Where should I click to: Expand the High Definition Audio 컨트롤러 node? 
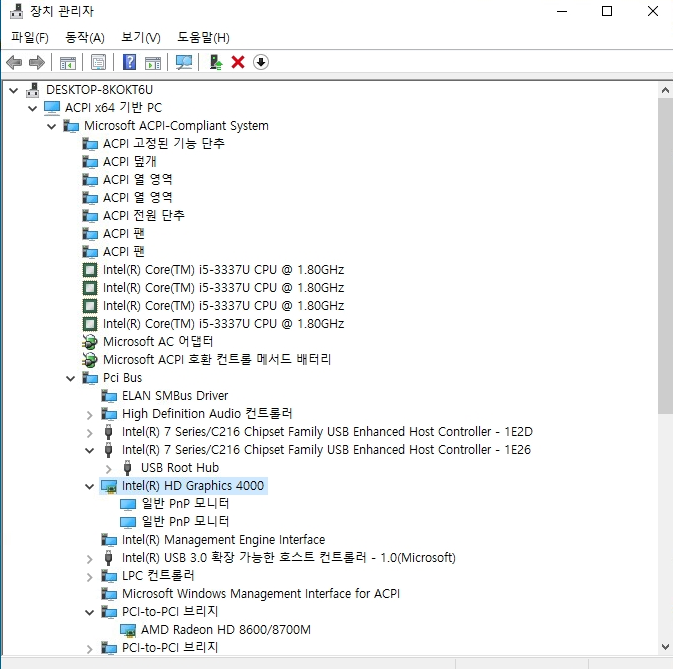(89, 415)
